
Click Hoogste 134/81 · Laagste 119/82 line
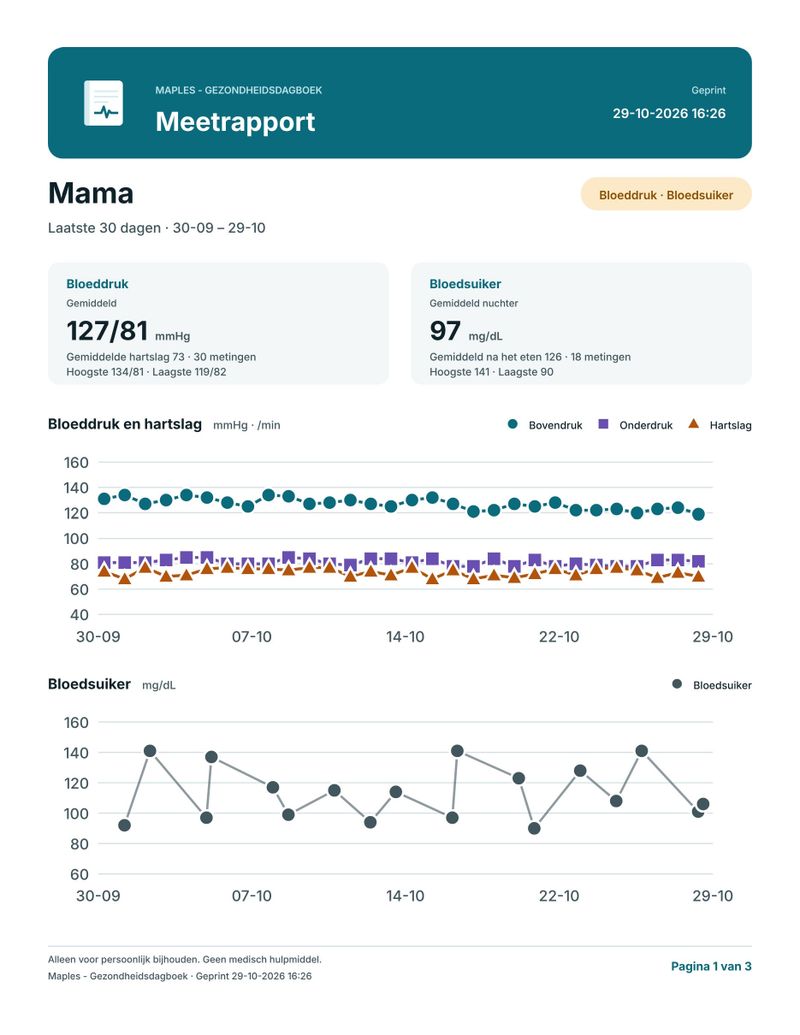point(146,372)
